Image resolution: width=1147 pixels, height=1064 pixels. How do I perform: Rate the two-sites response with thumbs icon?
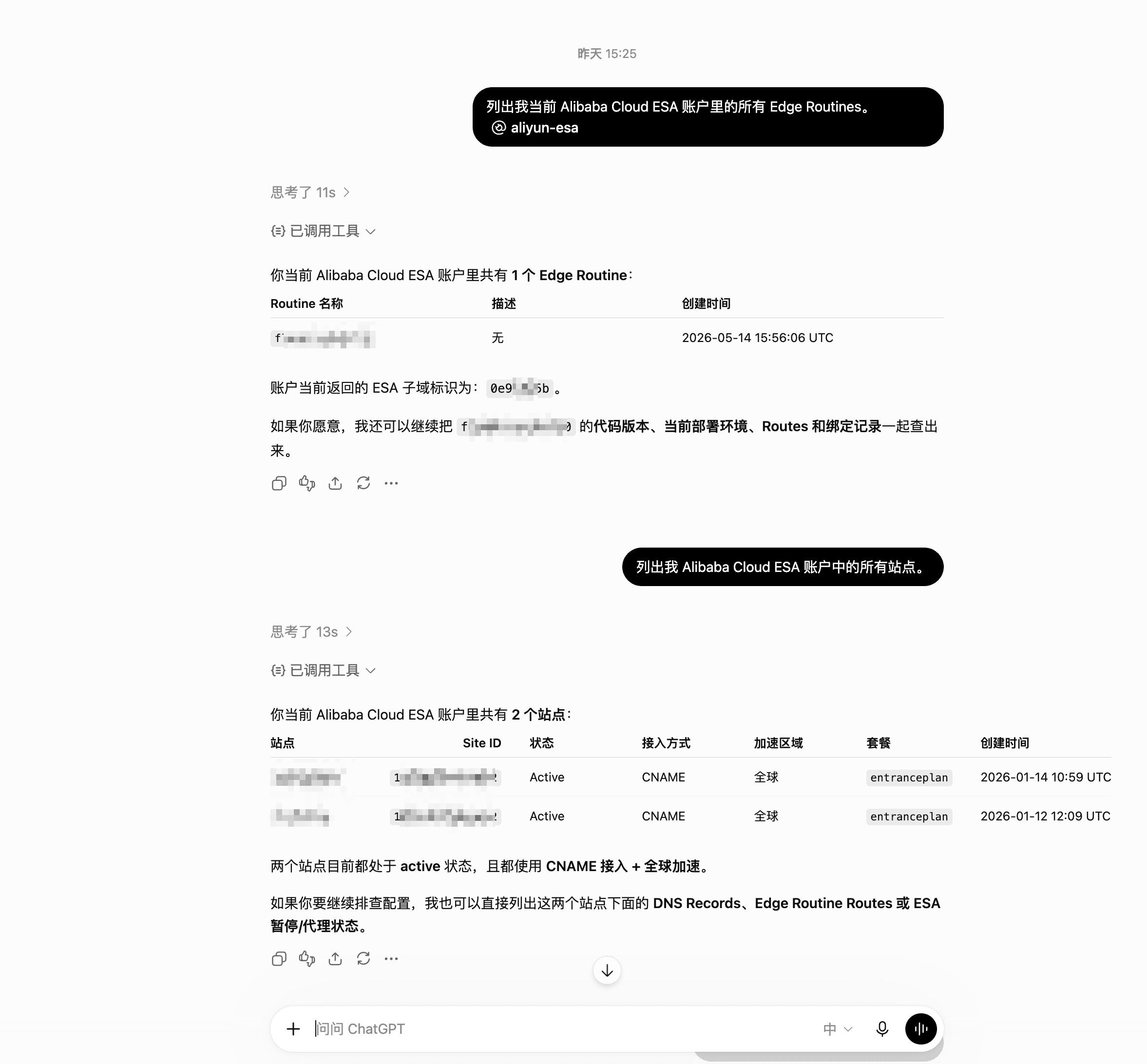[x=307, y=959]
